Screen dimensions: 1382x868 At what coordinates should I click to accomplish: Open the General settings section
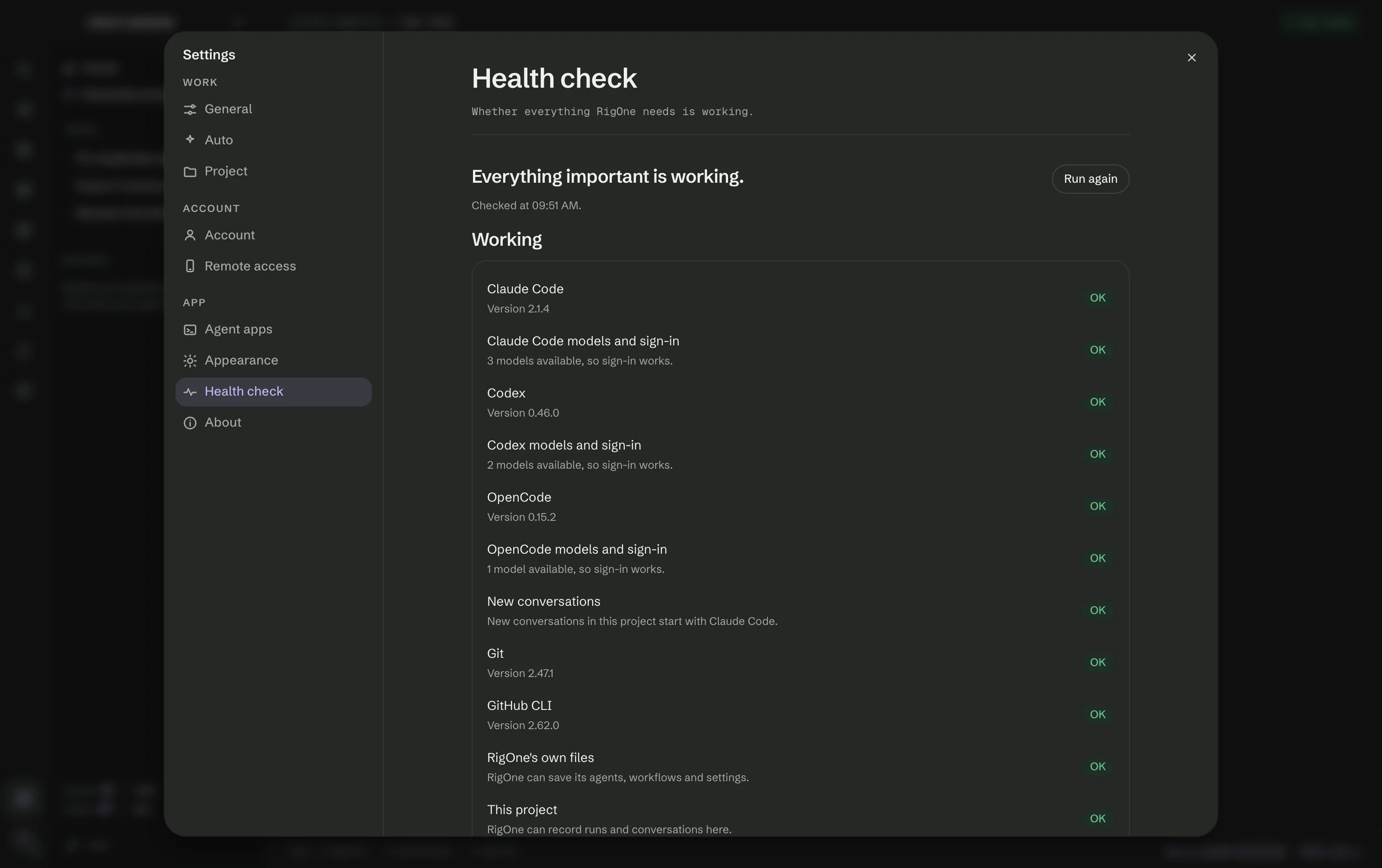tap(273, 109)
